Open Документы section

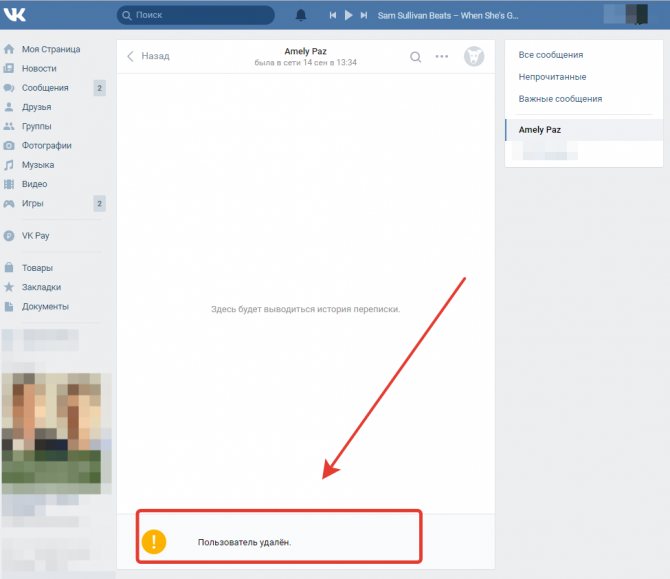pos(45,306)
